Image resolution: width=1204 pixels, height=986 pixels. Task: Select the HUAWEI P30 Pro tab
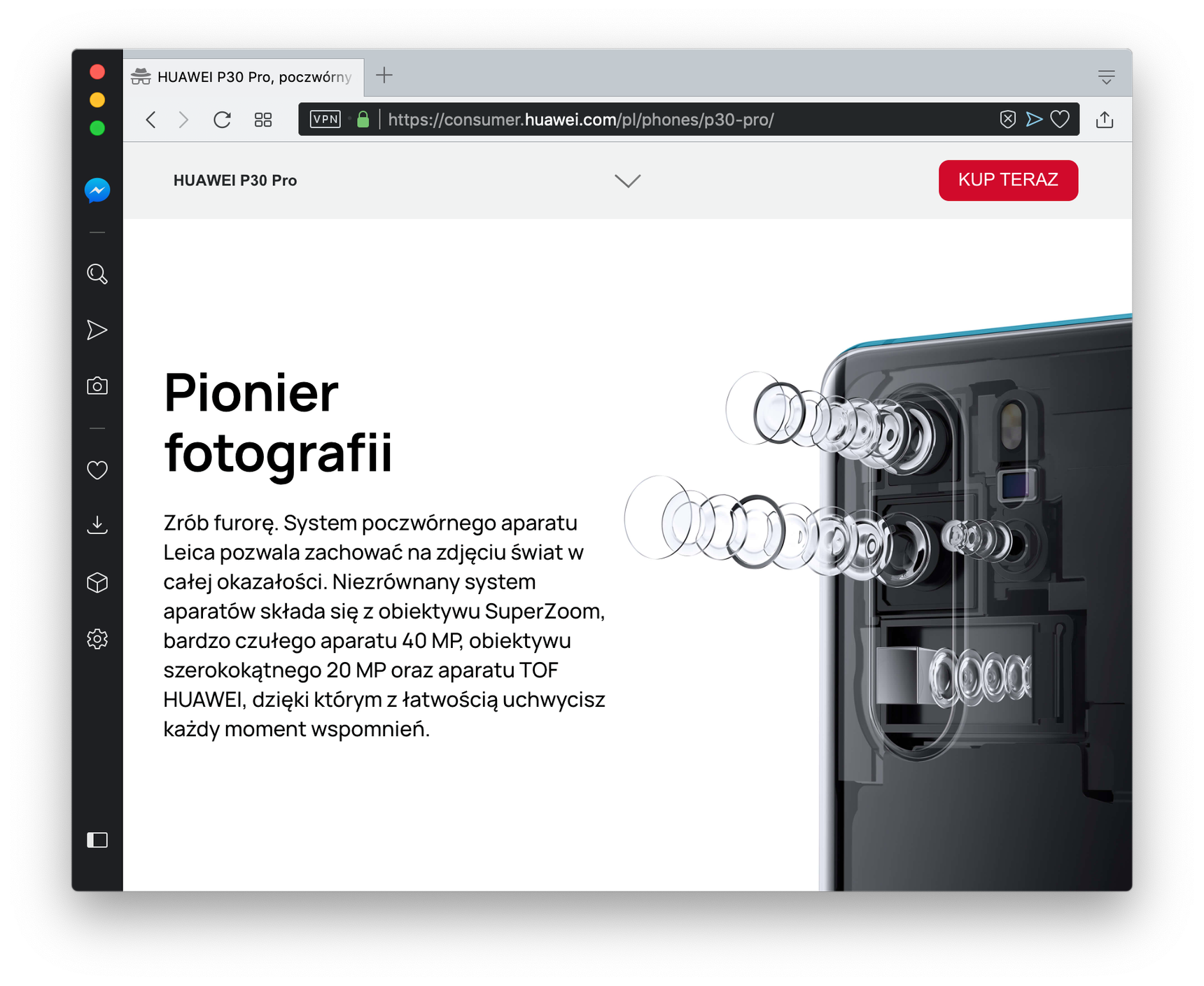[244, 77]
